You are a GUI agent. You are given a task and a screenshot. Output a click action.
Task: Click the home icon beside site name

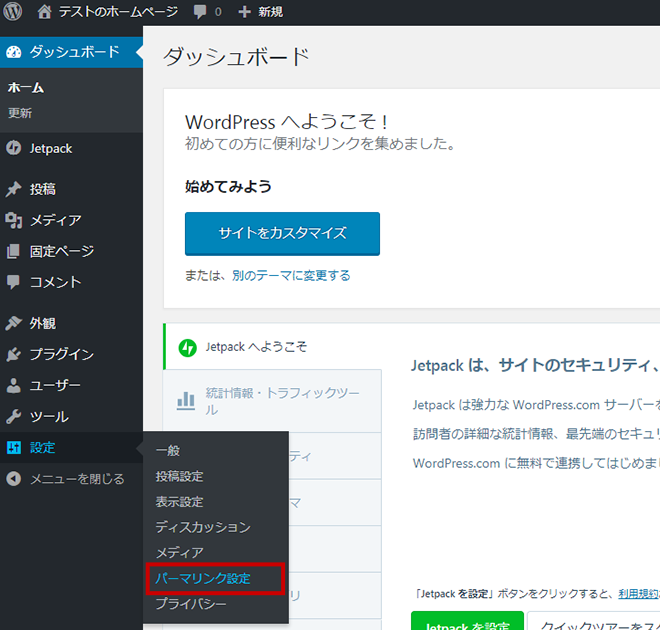pos(44,12)
